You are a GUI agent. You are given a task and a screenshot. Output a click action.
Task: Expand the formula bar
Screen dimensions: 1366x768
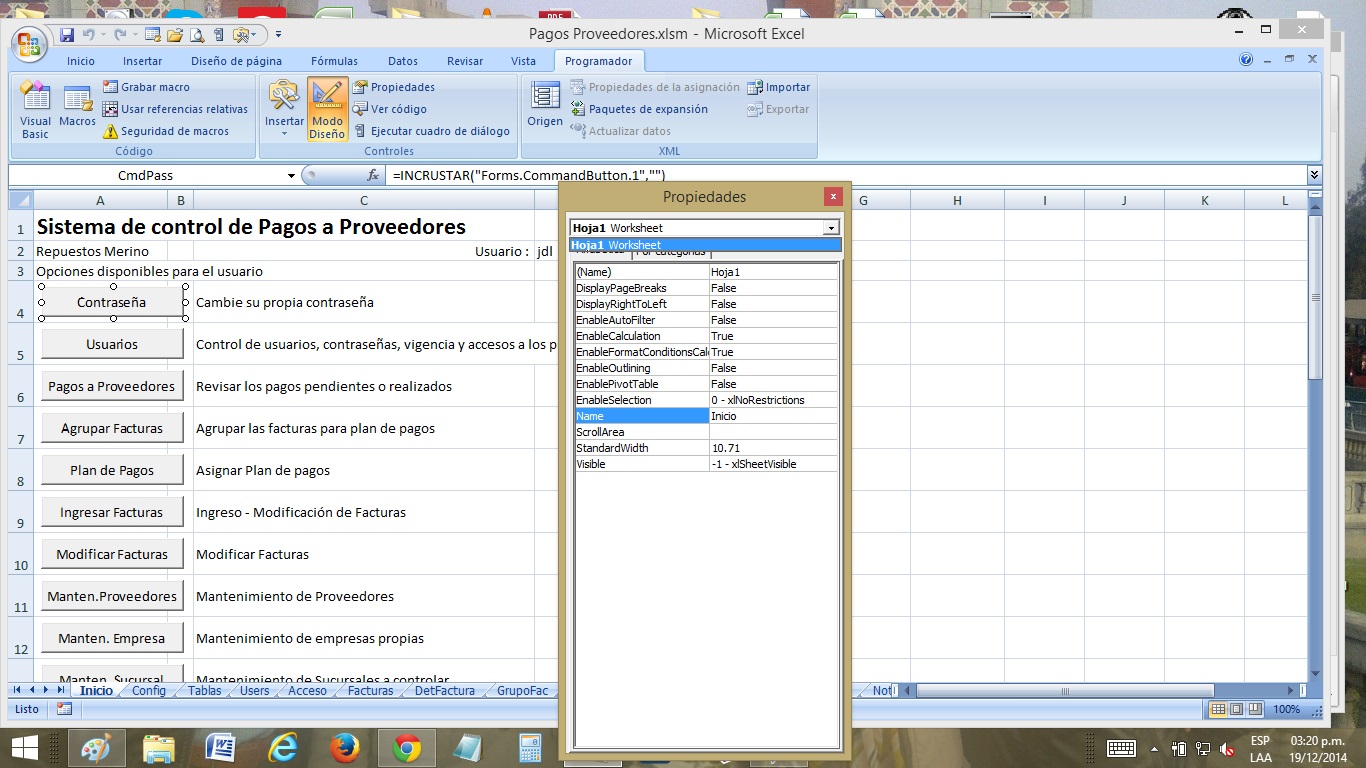point(1314,175)
